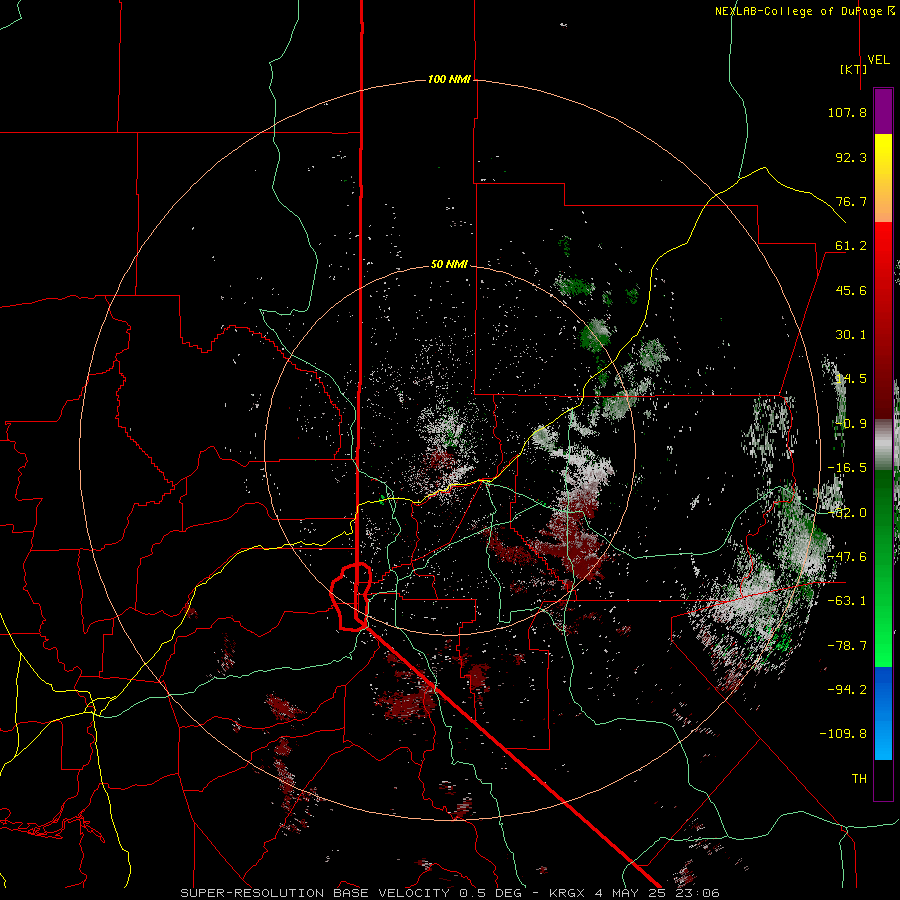Pick the gray near-zero segment of the color bar

883,445
